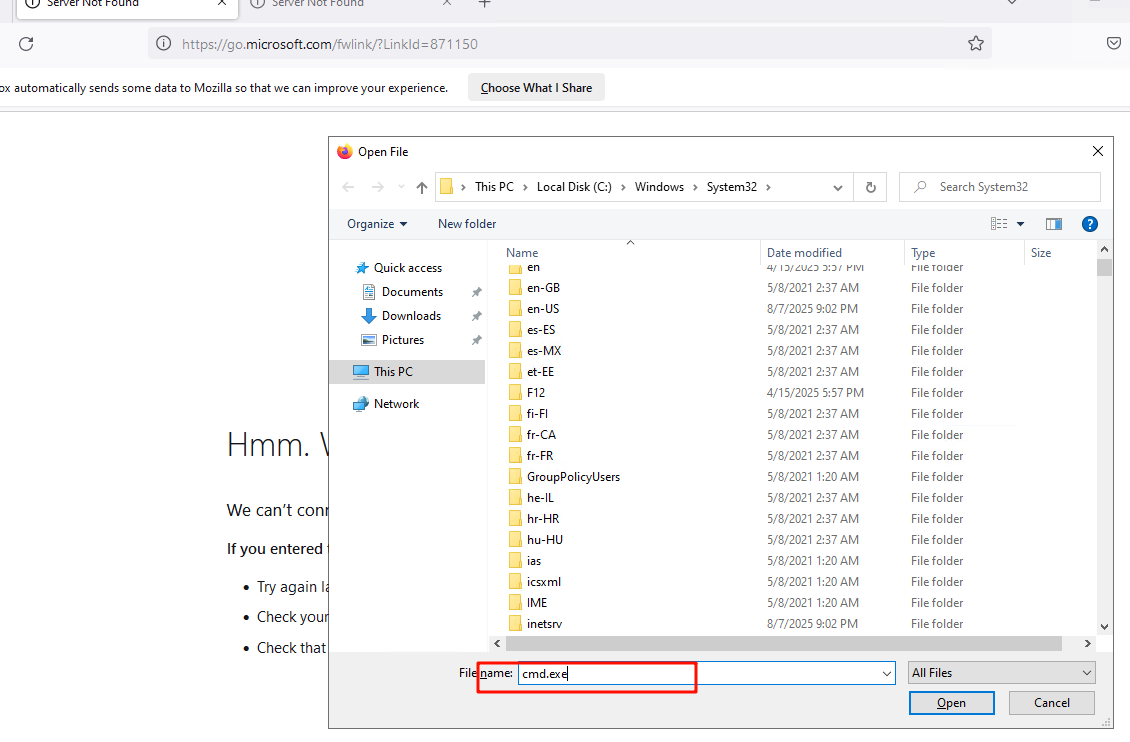Select Network in navigation pane
This screenshot has width=1130, height=742.
[396, 404]
